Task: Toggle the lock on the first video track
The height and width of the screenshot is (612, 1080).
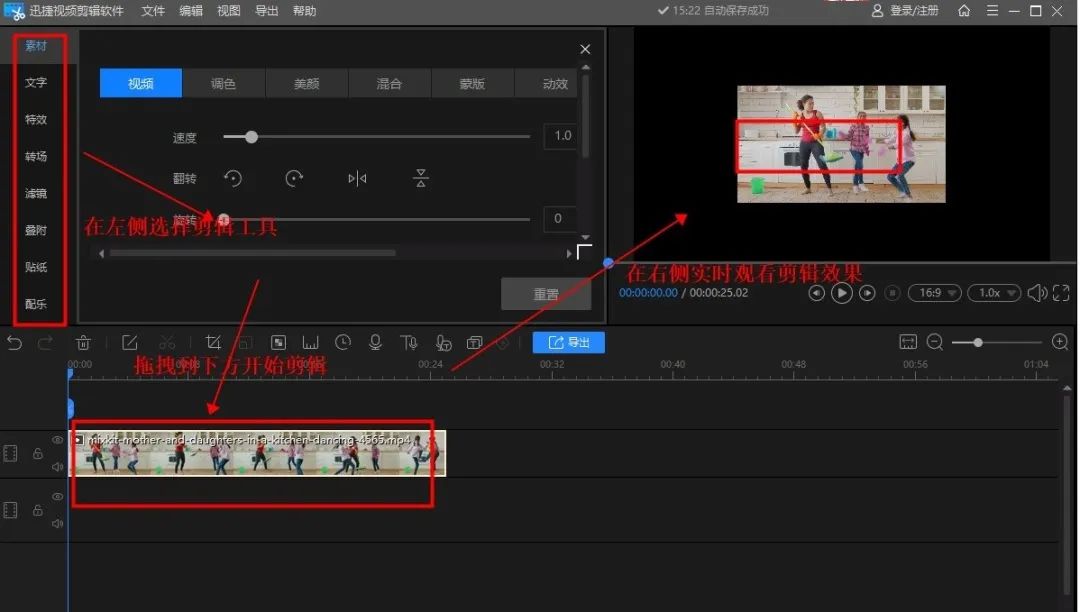Action: [37, 454]
